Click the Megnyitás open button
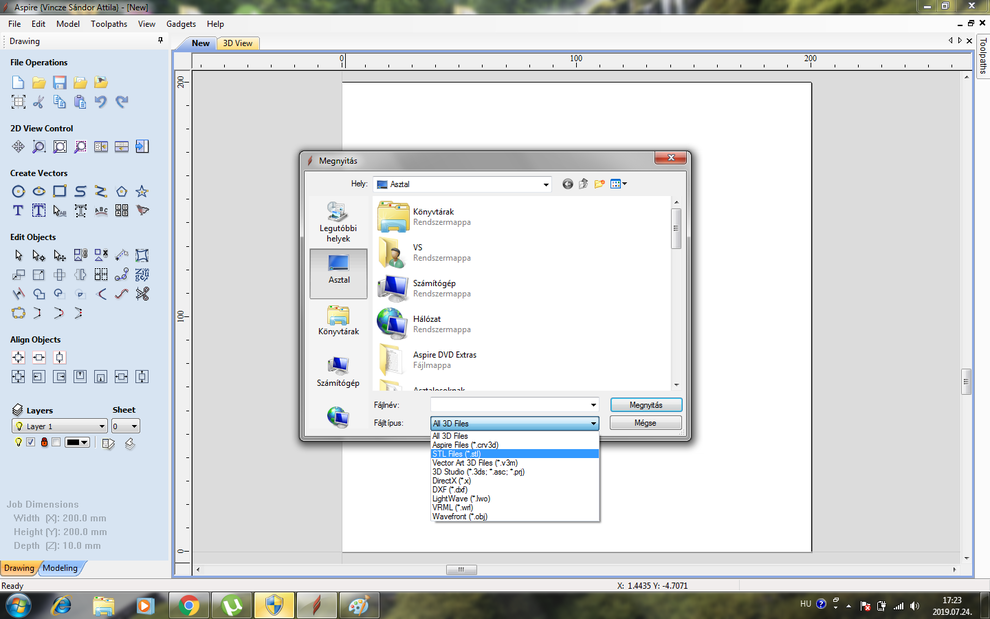 click(646, 405)
